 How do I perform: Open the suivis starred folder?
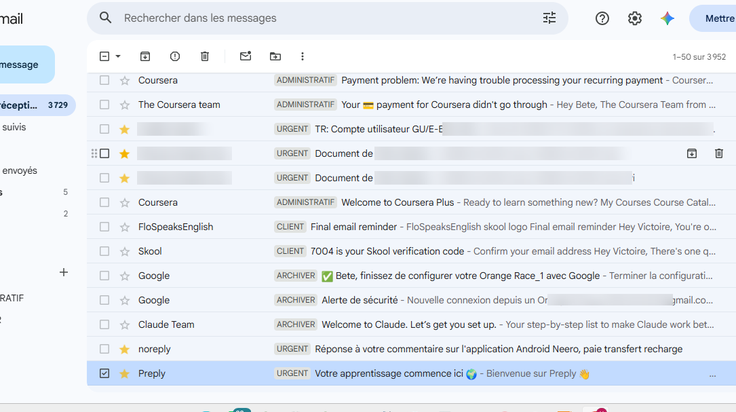14,127
